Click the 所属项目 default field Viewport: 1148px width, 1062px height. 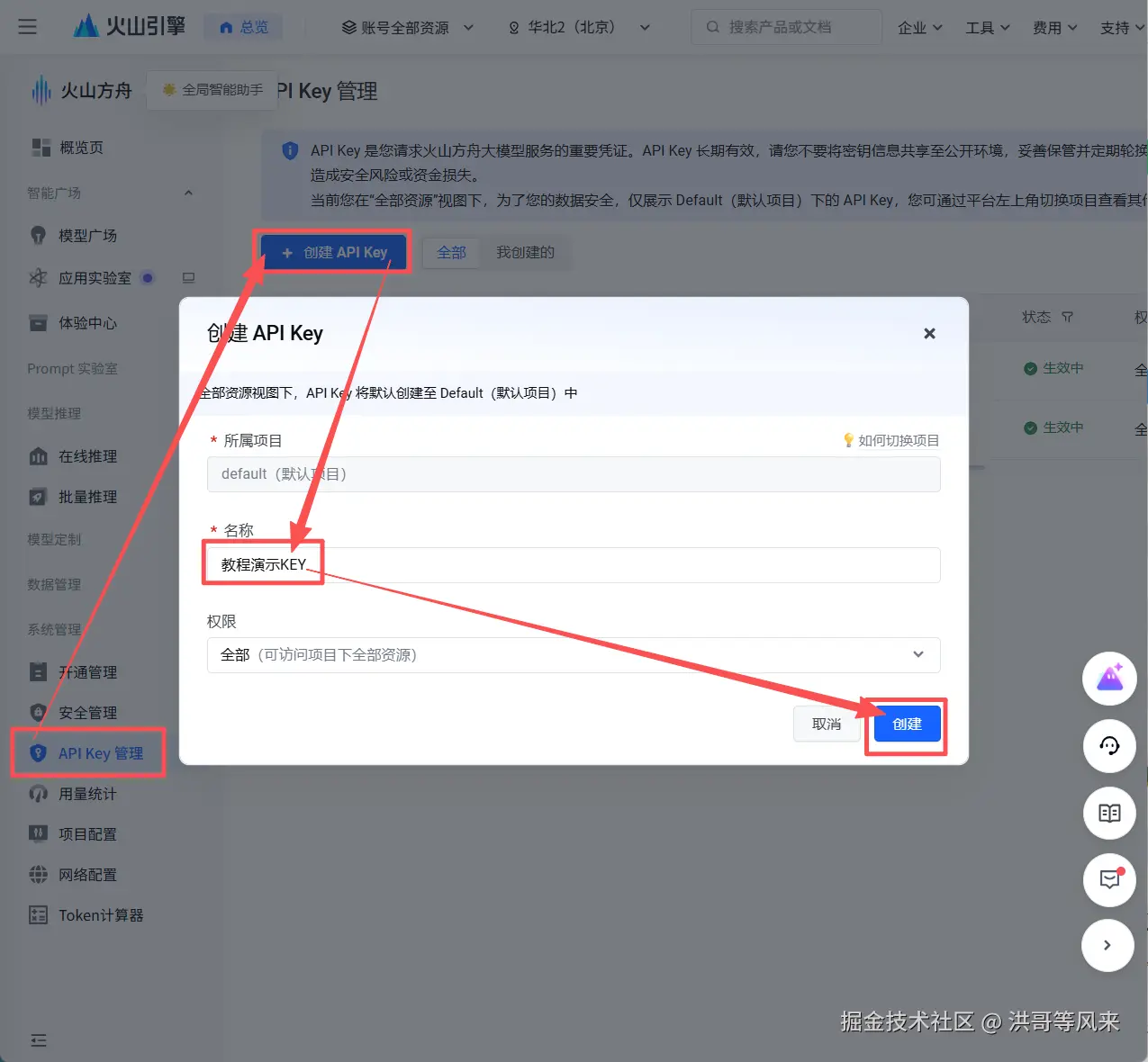[x=574, y=474]
